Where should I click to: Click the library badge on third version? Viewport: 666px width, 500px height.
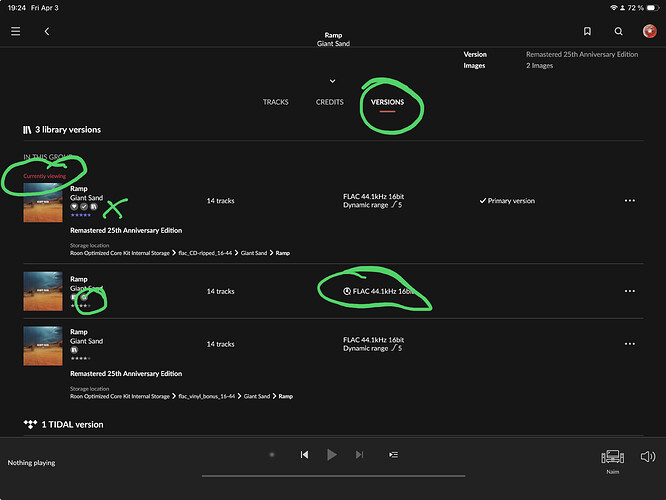pos(74,350)
